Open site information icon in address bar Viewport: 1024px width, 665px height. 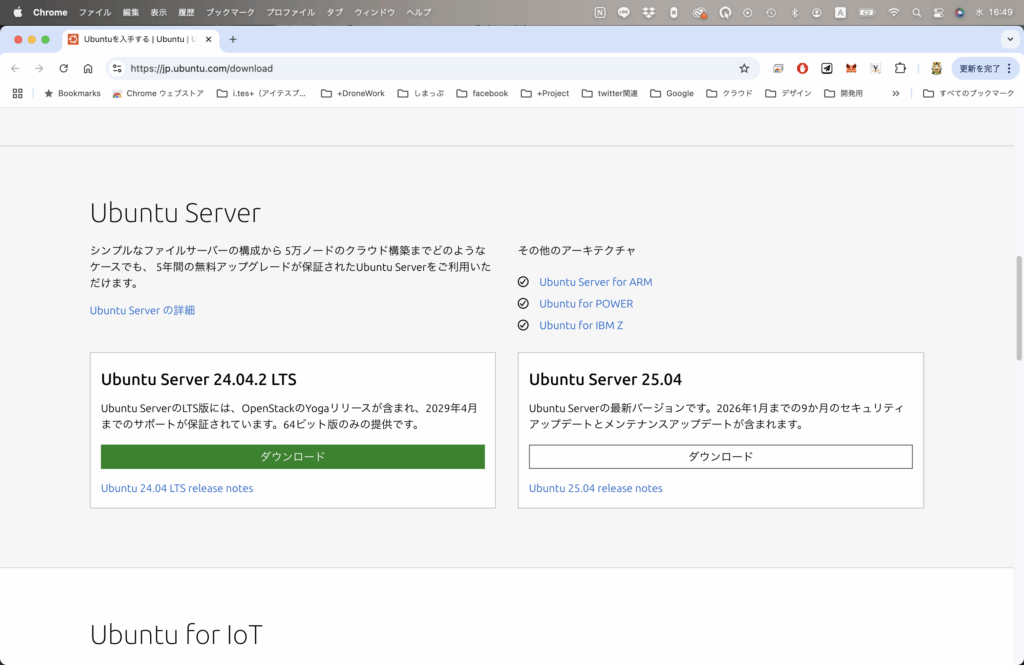click(117, 68)
